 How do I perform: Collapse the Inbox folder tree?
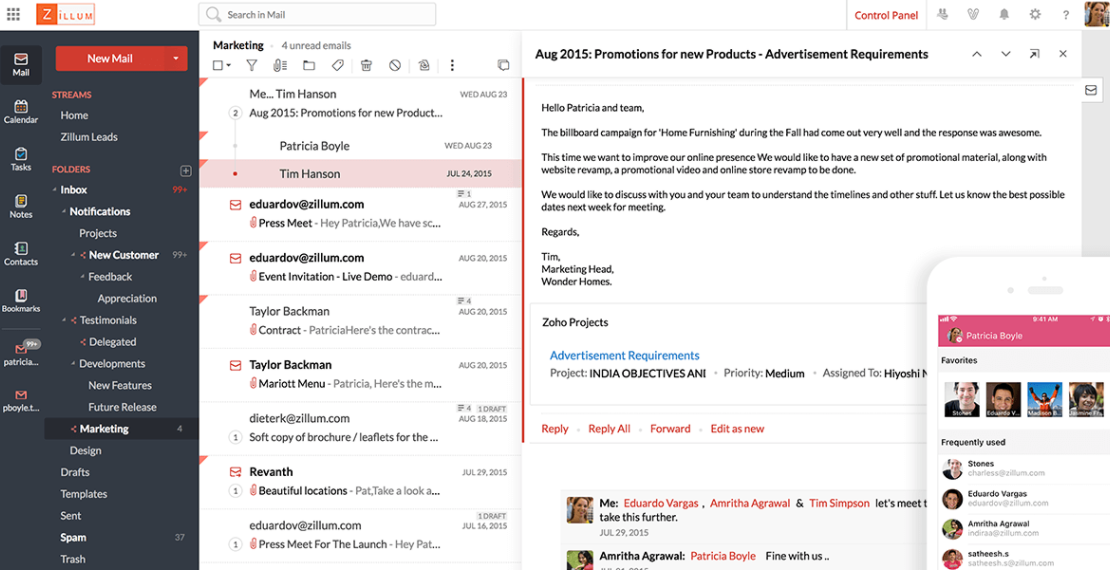pos(53,190)
